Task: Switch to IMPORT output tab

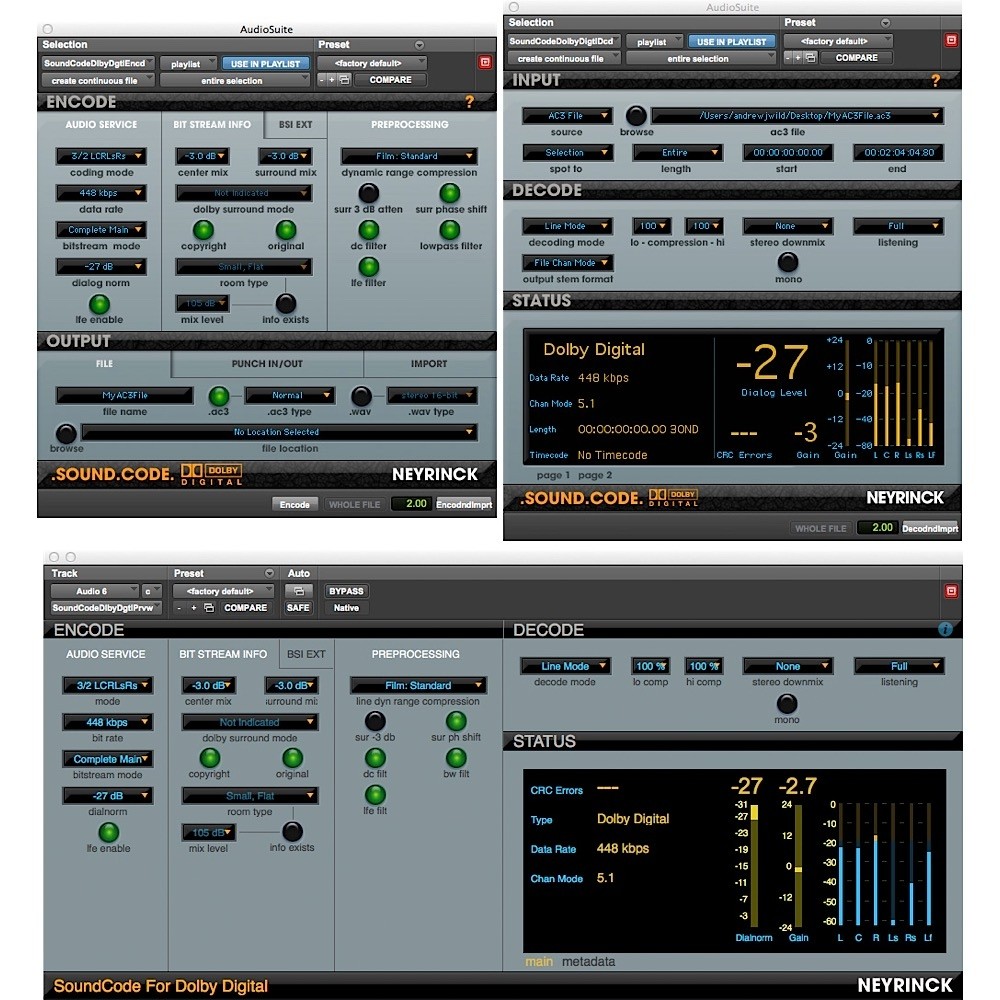Action: [429, 364]
